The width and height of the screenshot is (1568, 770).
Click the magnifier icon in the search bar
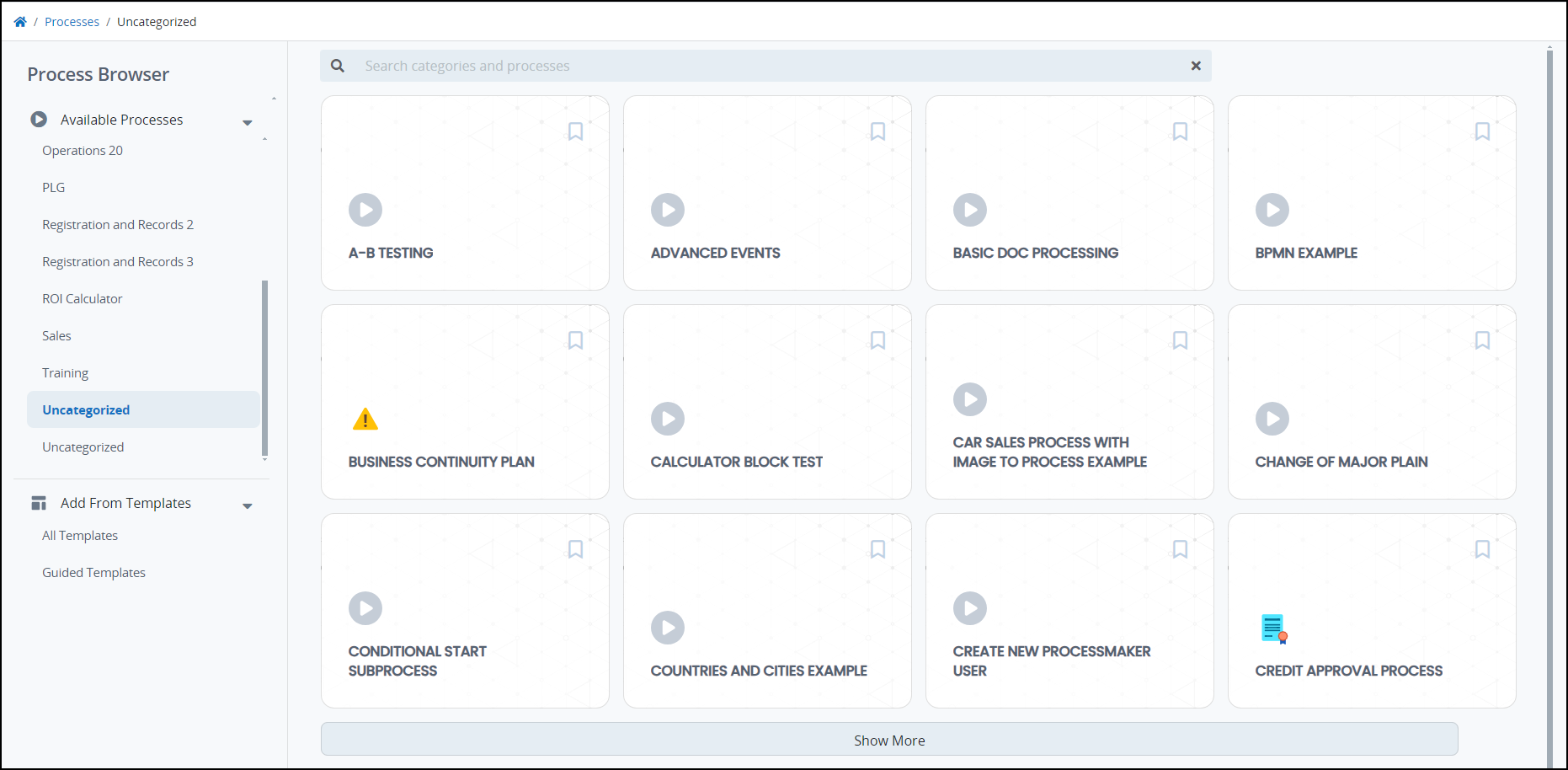pos(338,65)
